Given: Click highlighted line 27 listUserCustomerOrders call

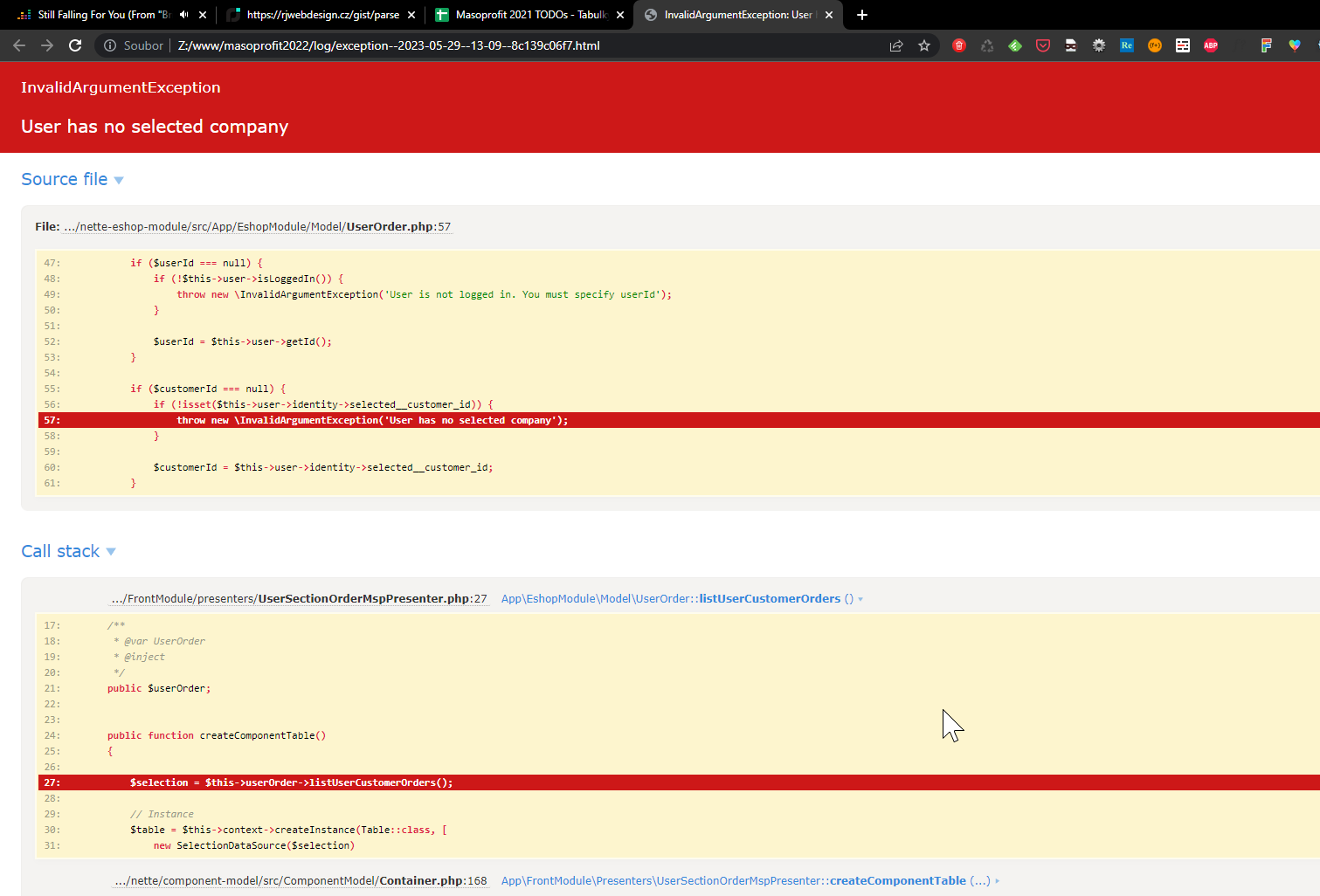Looking at the screenshot, I should [x=679, y=782].
